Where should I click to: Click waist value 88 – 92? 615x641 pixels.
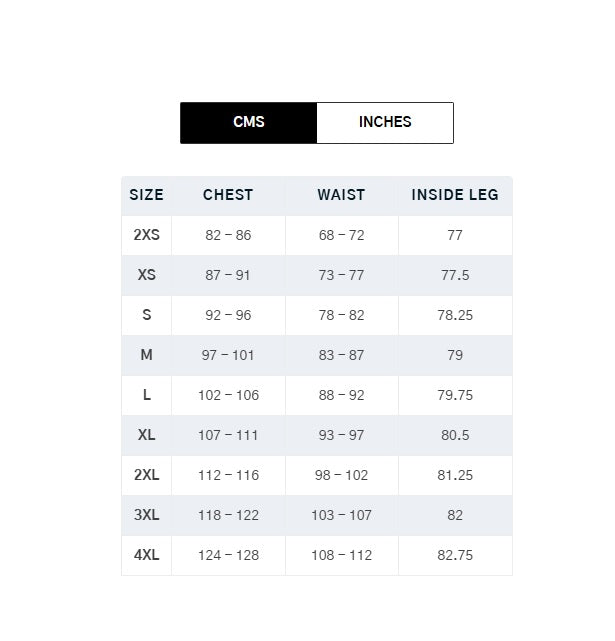pyautogui.click(x=341, y=395)
